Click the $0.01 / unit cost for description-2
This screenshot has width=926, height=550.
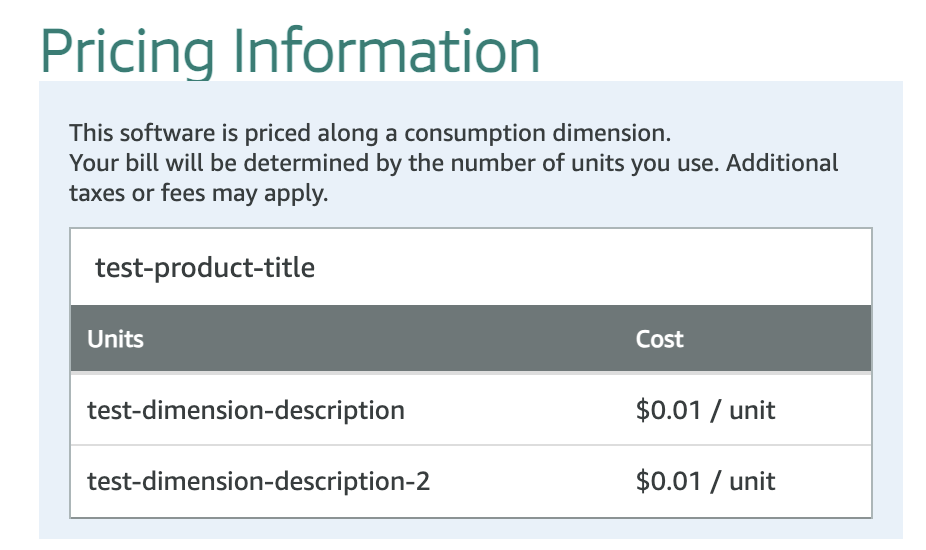(x=705, y=481)
